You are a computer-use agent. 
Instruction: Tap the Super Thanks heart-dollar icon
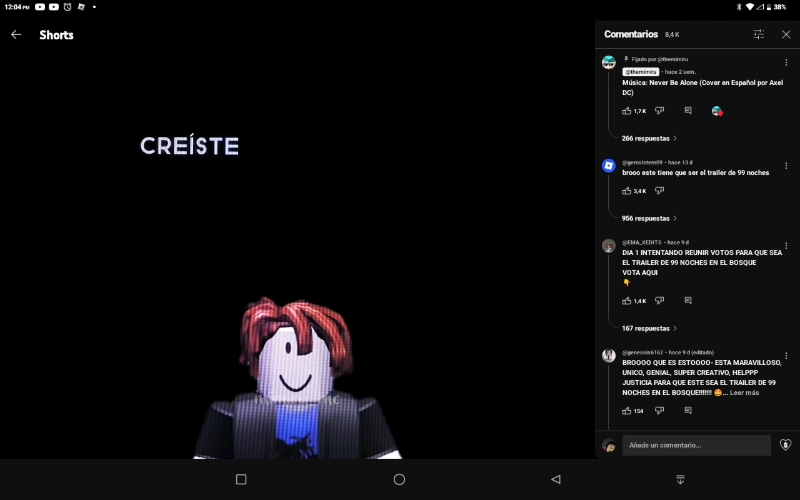(785, 445)
